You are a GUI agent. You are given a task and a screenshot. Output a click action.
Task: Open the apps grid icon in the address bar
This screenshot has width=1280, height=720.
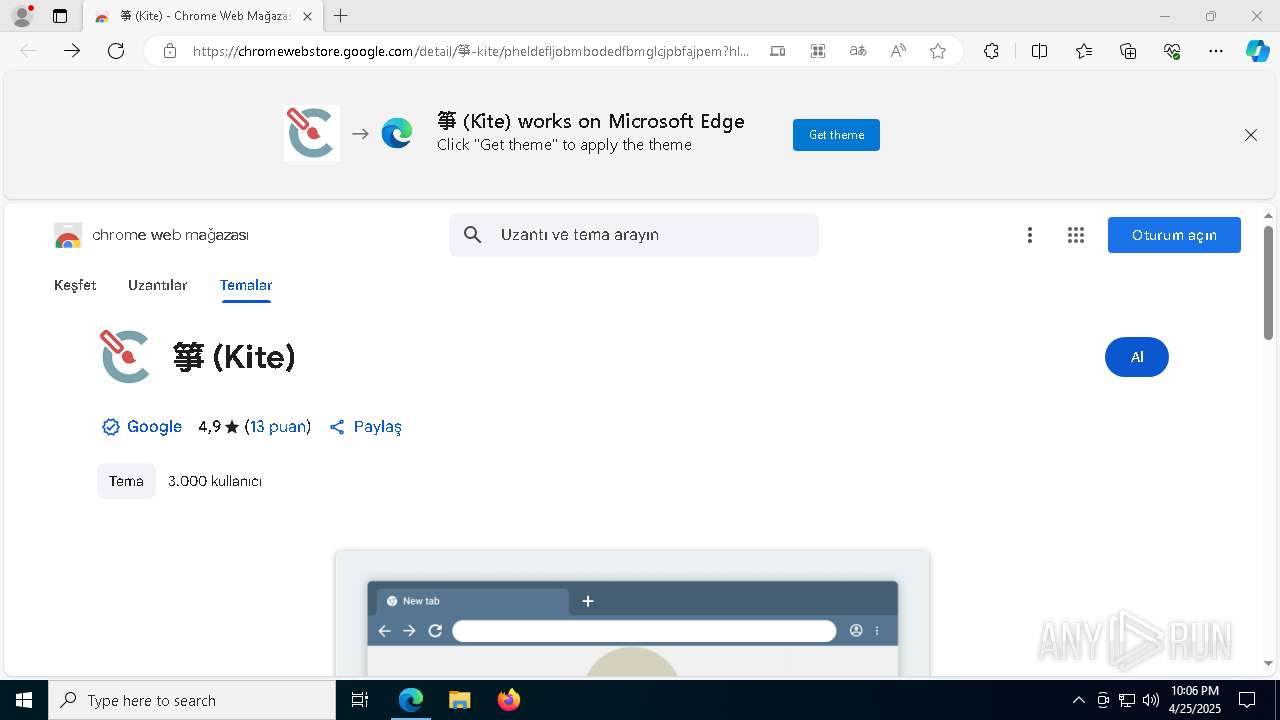tap(818, 51)
